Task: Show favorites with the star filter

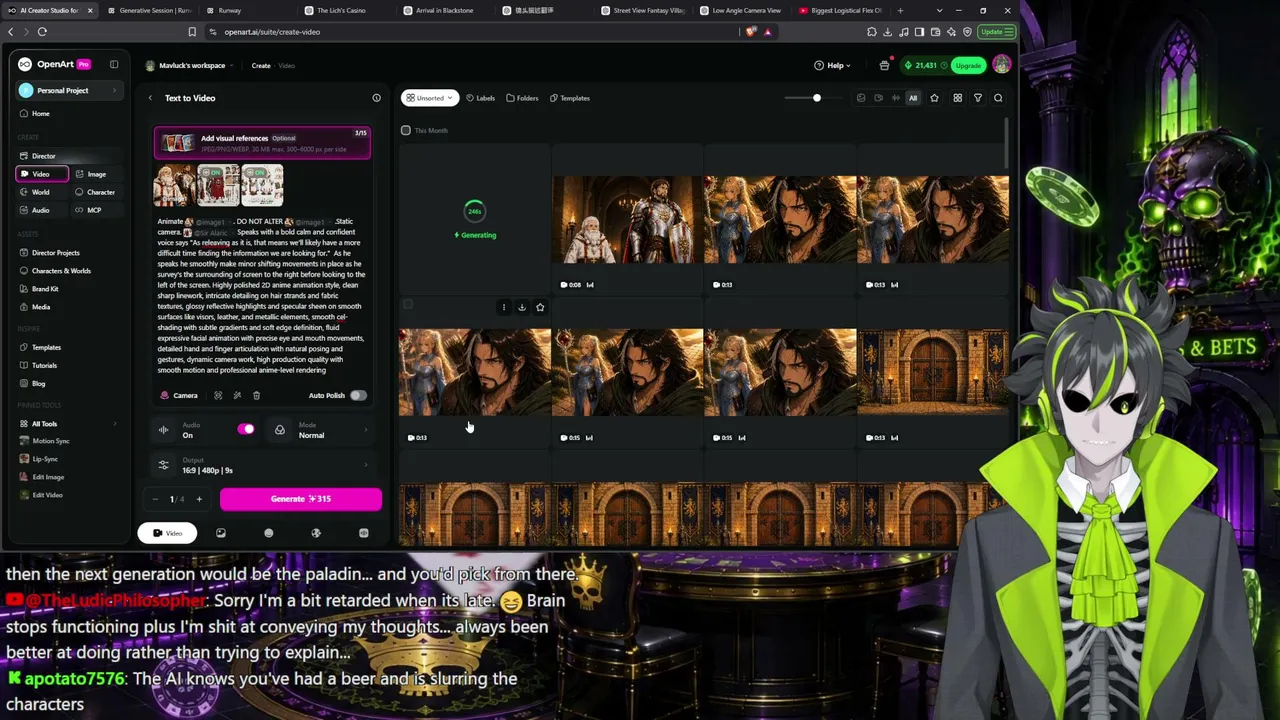Action: point(934,98)
